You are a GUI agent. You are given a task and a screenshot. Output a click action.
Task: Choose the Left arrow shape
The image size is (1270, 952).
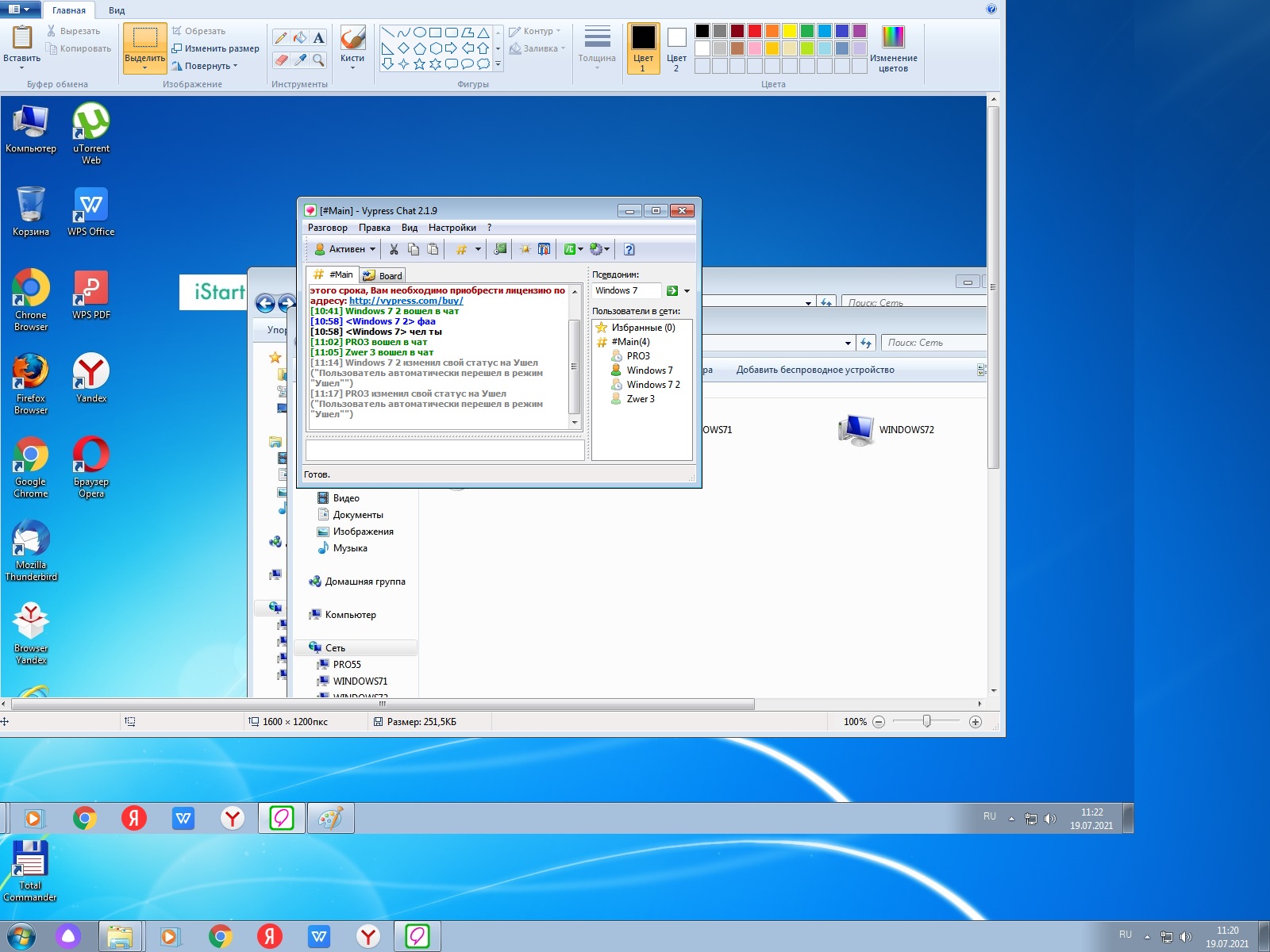point(468,48)
